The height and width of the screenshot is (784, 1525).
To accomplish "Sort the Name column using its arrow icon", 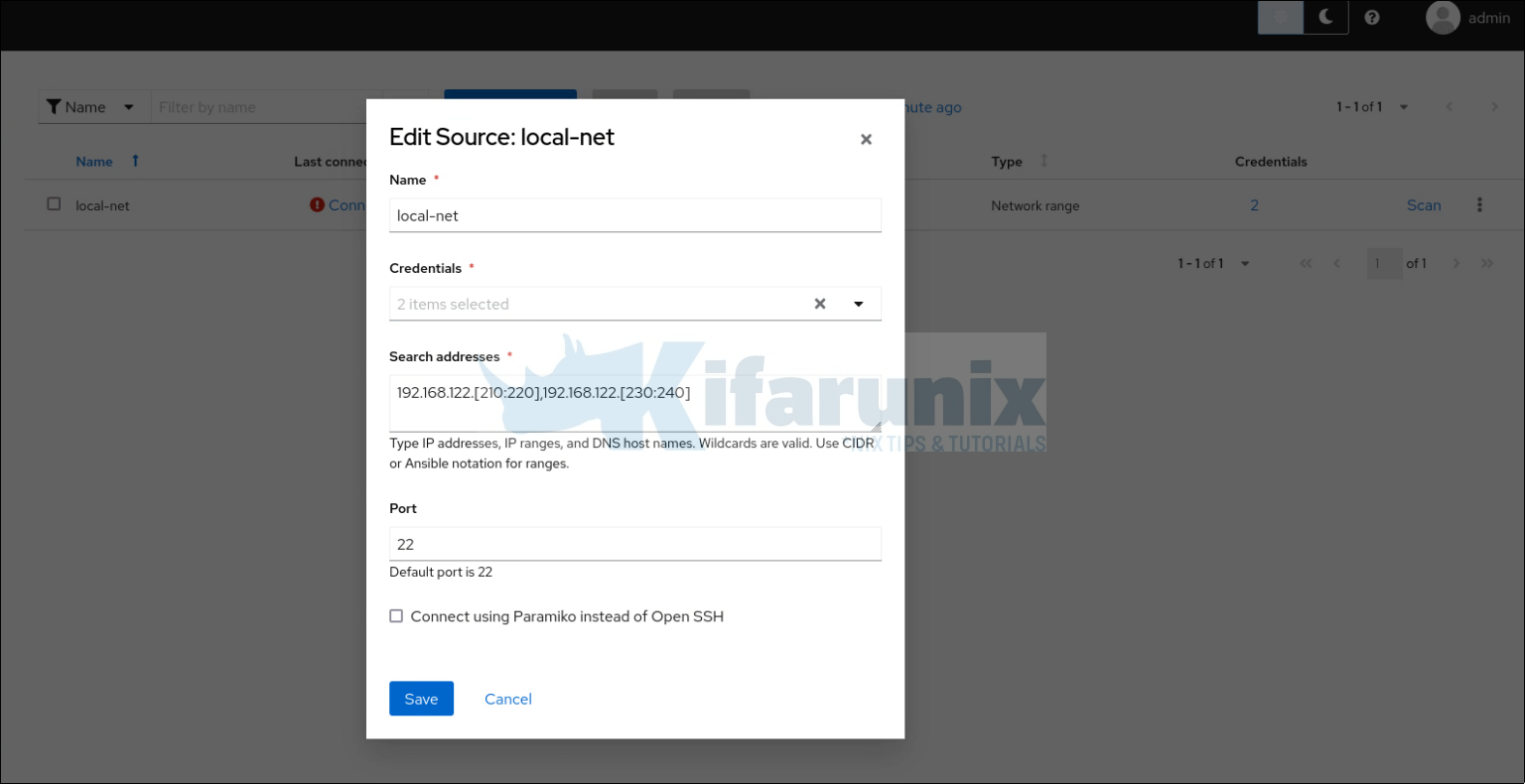I will pos(135,161).
